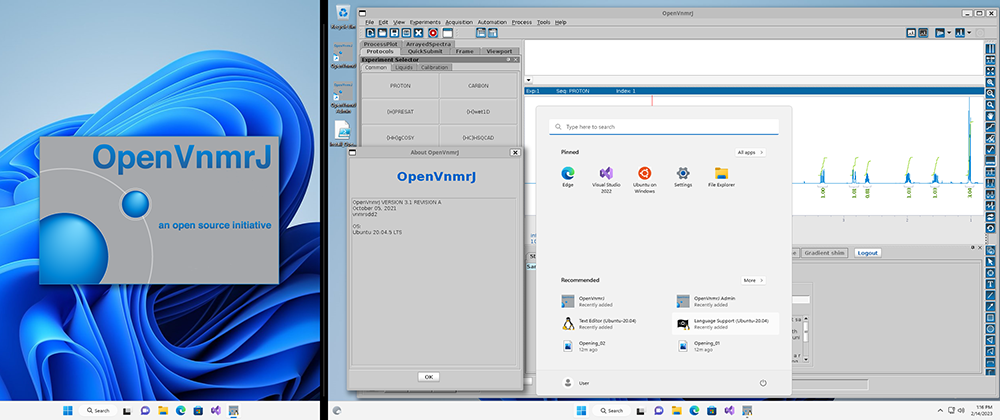Image resolution: width=1000 pixels, height=420 pixels.
Task: Click the volume speaker icon in system tray
Action: [x=961, y=410]
